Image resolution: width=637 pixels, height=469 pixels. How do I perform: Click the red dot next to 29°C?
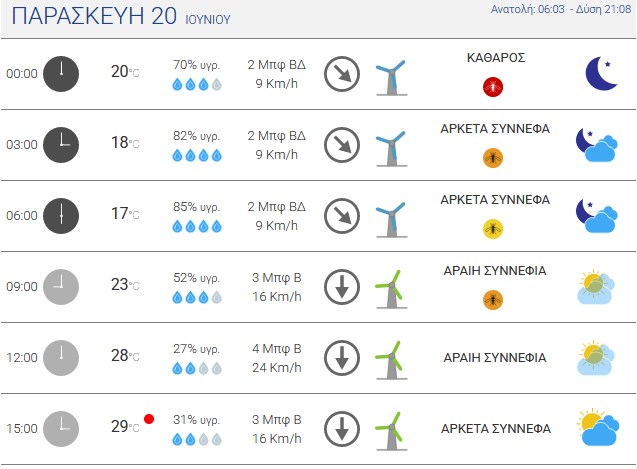point(149,419)
